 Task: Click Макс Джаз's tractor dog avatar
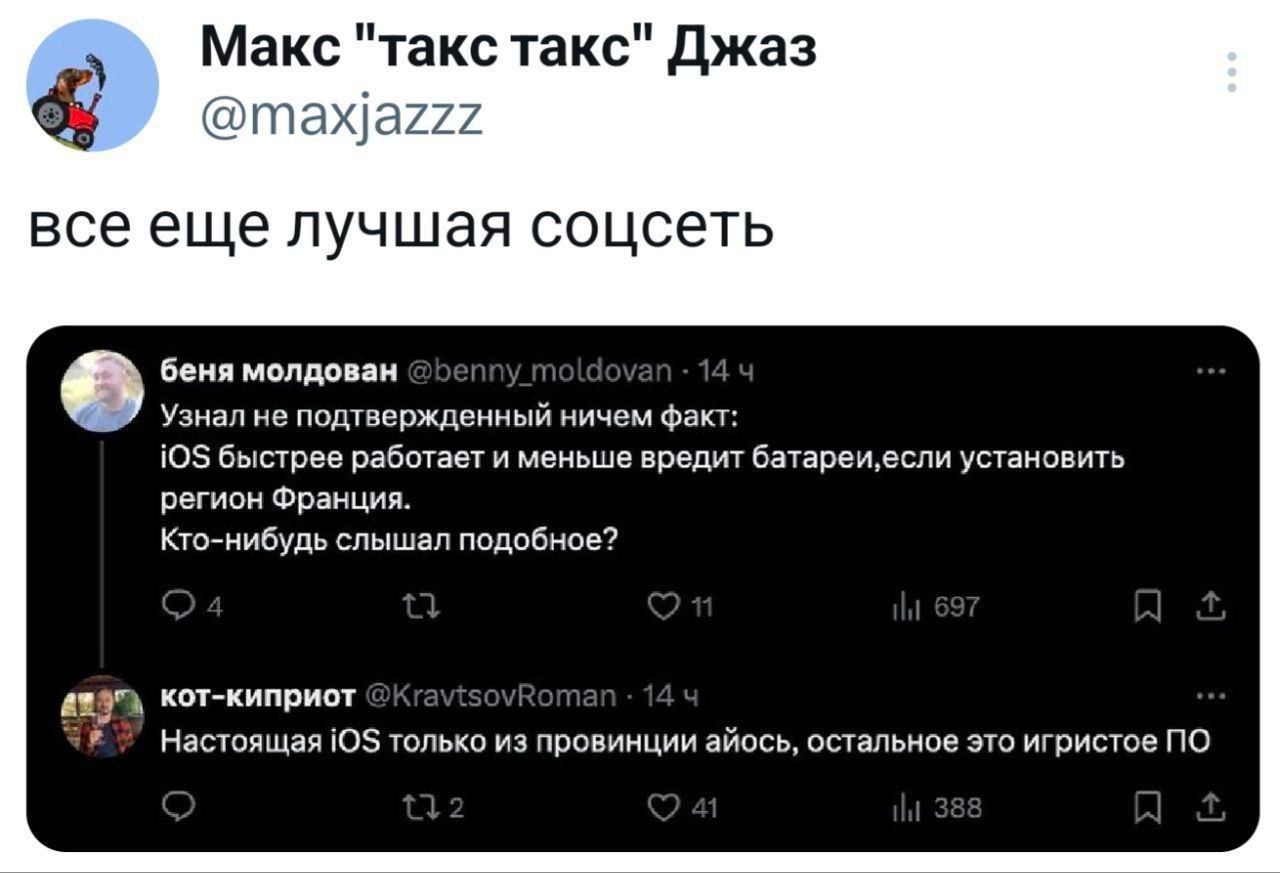coord(92,84)
